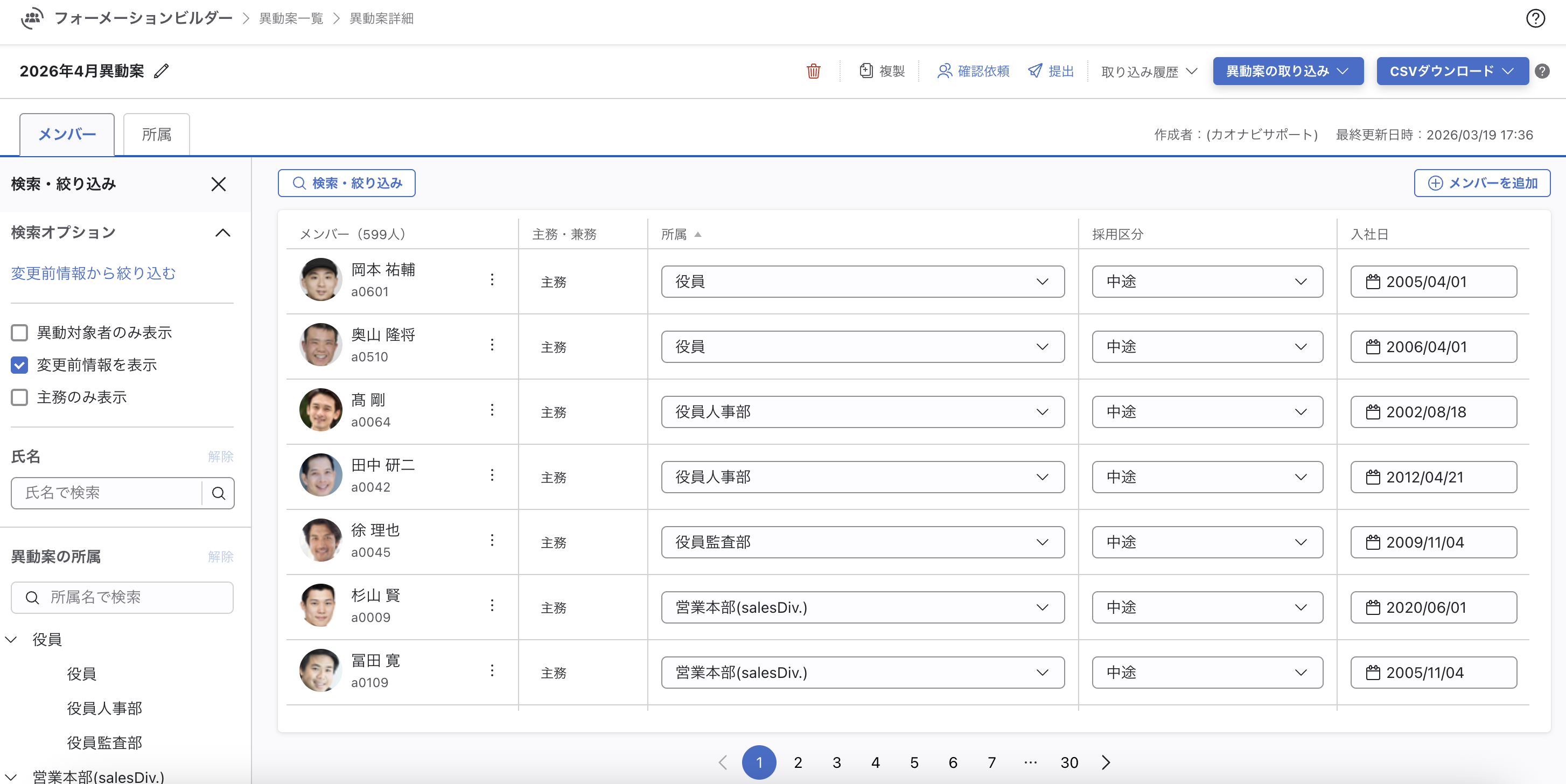Click the red trash delete icon
Viewport: 1566px width, 784px height.
pos(813,71)
